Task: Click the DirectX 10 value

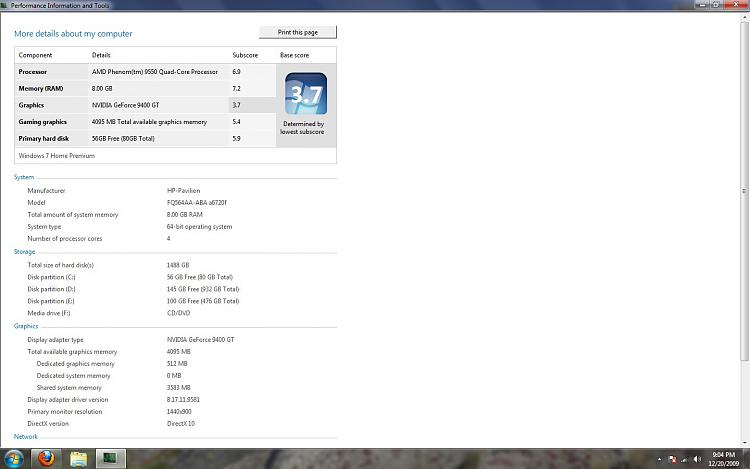Action: coord(181,424)
